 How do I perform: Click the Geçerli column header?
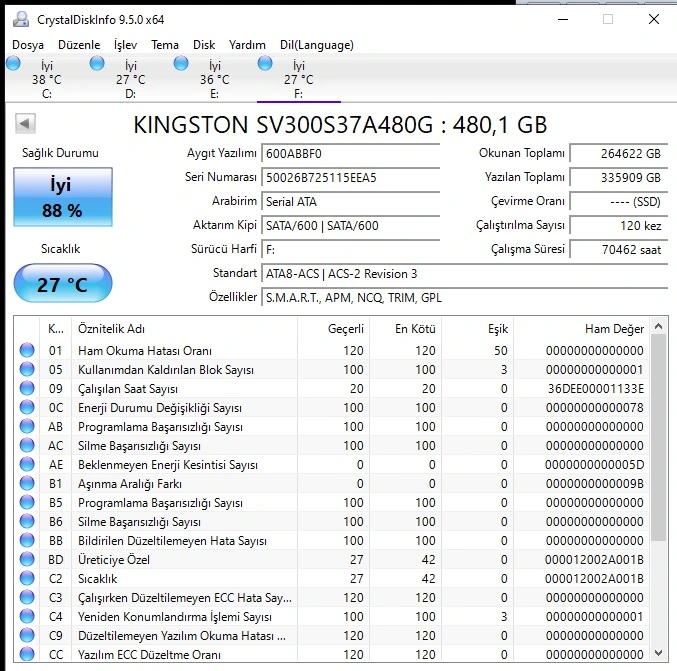[333, 329]
